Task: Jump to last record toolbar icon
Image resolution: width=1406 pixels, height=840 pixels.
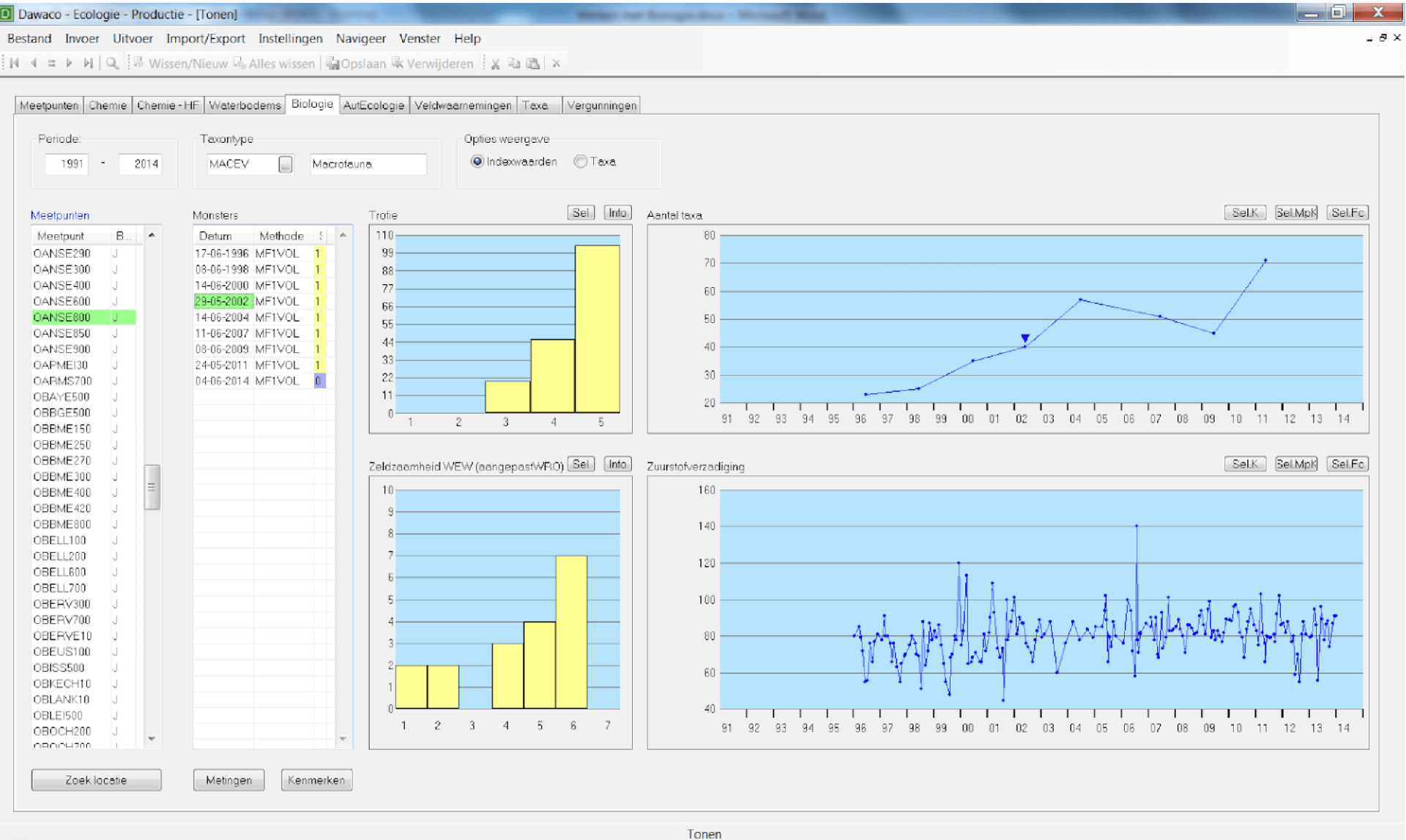Action: point(88,64)
